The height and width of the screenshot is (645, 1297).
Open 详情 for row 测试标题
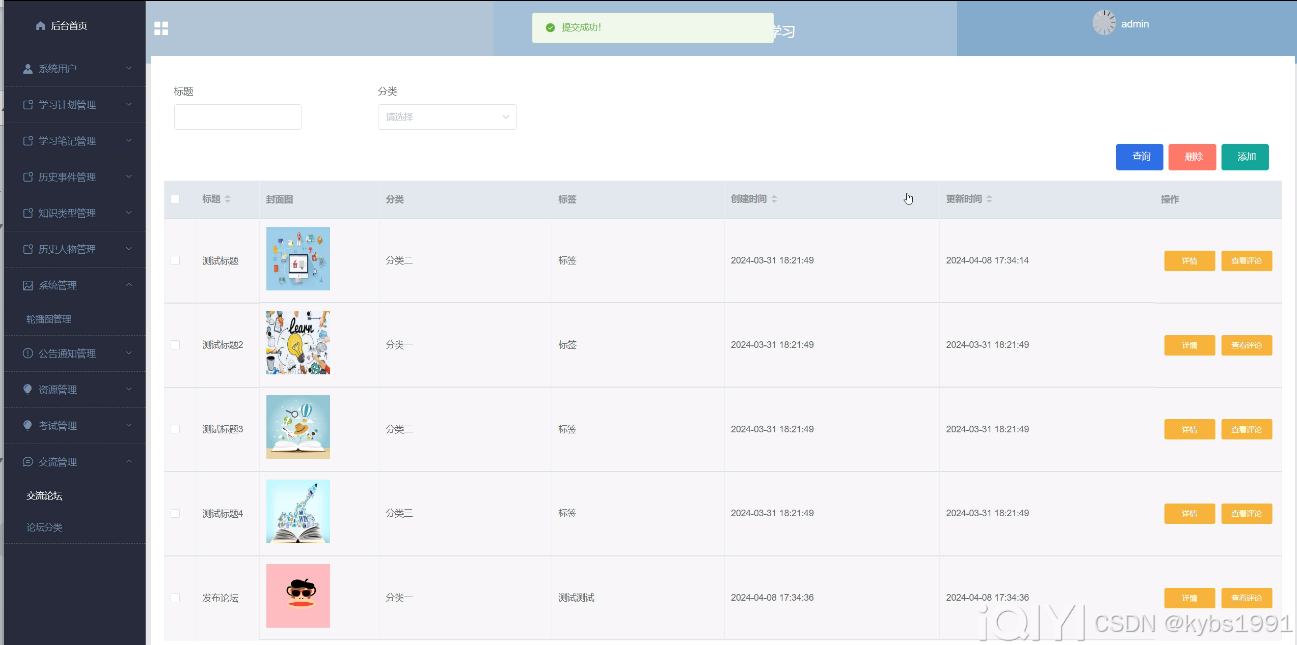click(1189, 261)
